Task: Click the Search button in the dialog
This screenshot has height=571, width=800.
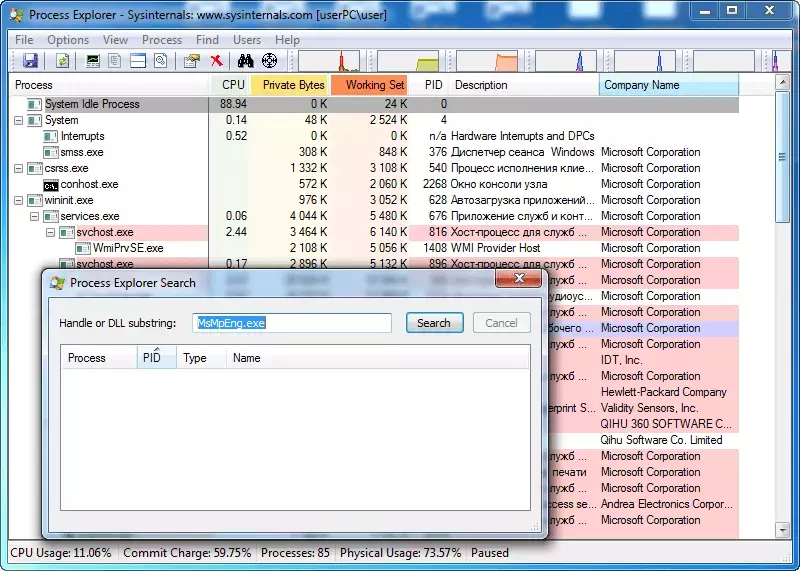Action: pos(434,323)
